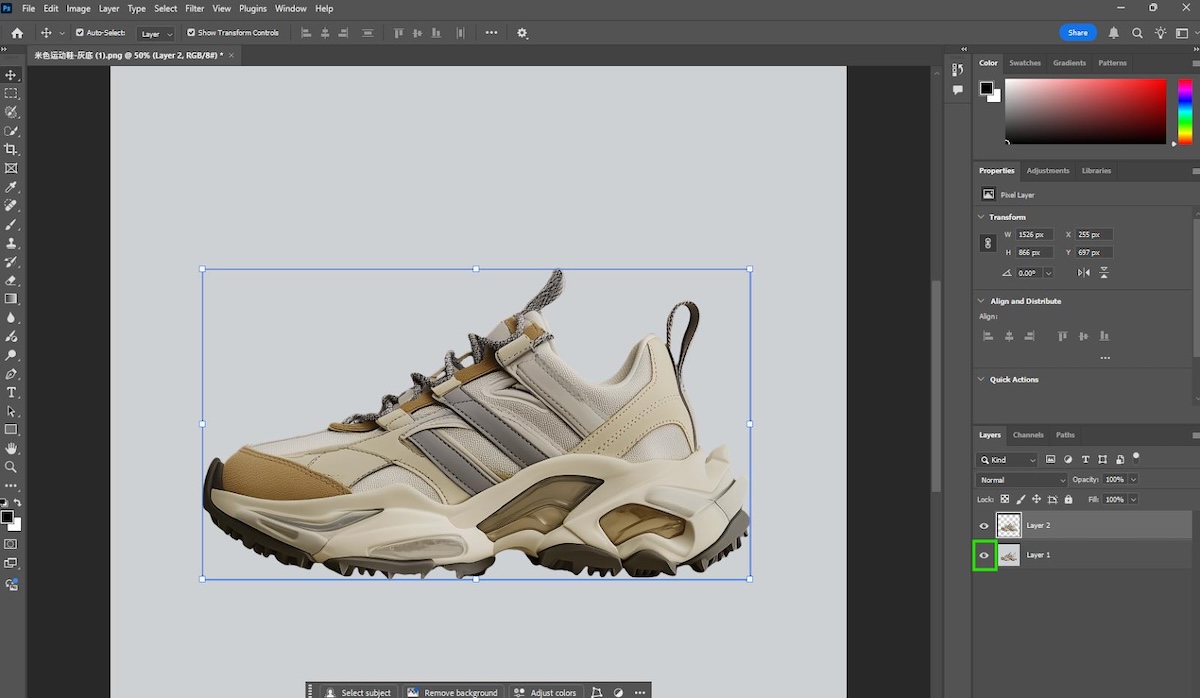Click the Remove background button
The height and width of the screenshot is (698, 1200).
pos(452,692)
